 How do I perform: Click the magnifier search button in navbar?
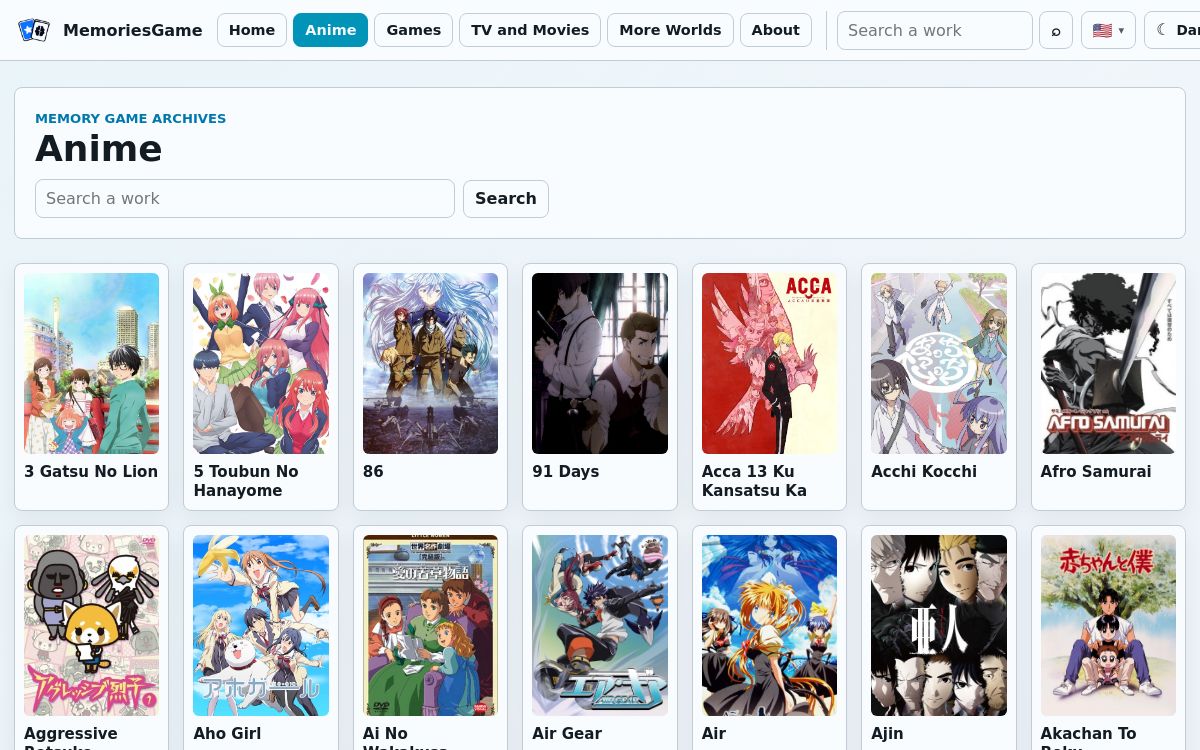[1056, 30]
